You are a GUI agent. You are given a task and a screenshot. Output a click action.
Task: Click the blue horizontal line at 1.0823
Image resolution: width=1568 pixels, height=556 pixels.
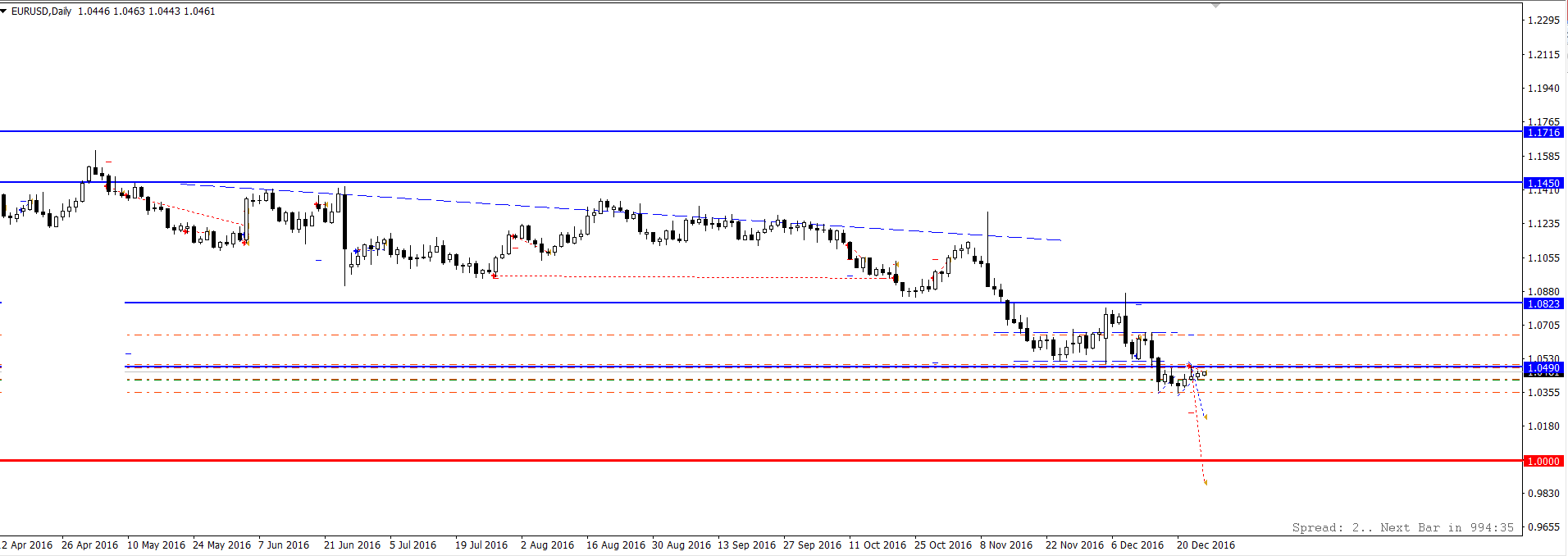pos(823,303)
